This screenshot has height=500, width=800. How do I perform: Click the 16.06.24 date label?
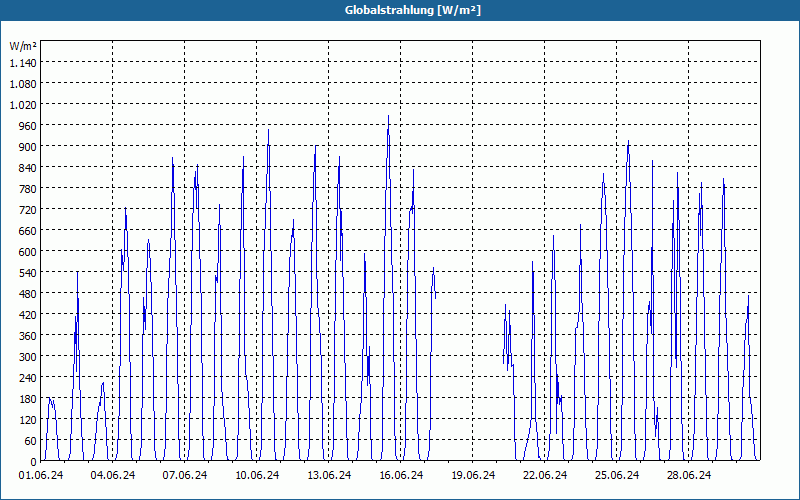(x=401, y=475)
